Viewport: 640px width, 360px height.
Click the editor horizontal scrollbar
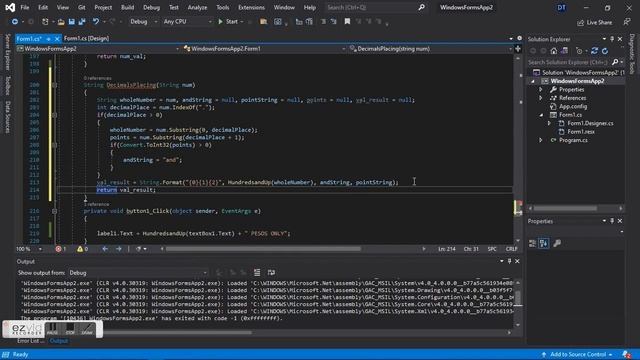tap(263, 249)
